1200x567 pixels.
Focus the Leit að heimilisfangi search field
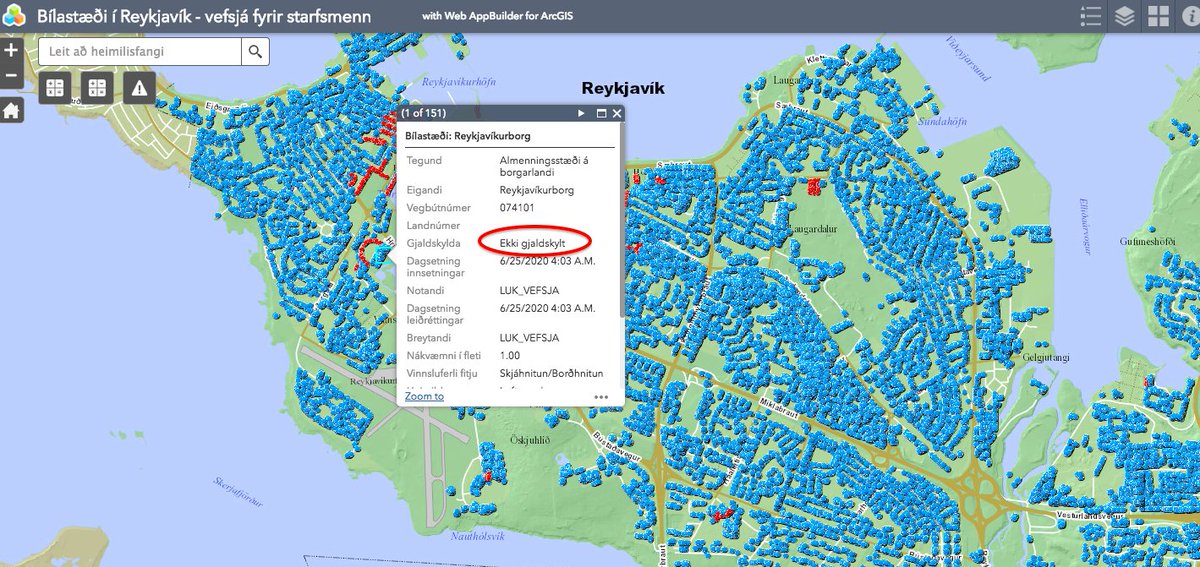point(140,51)
